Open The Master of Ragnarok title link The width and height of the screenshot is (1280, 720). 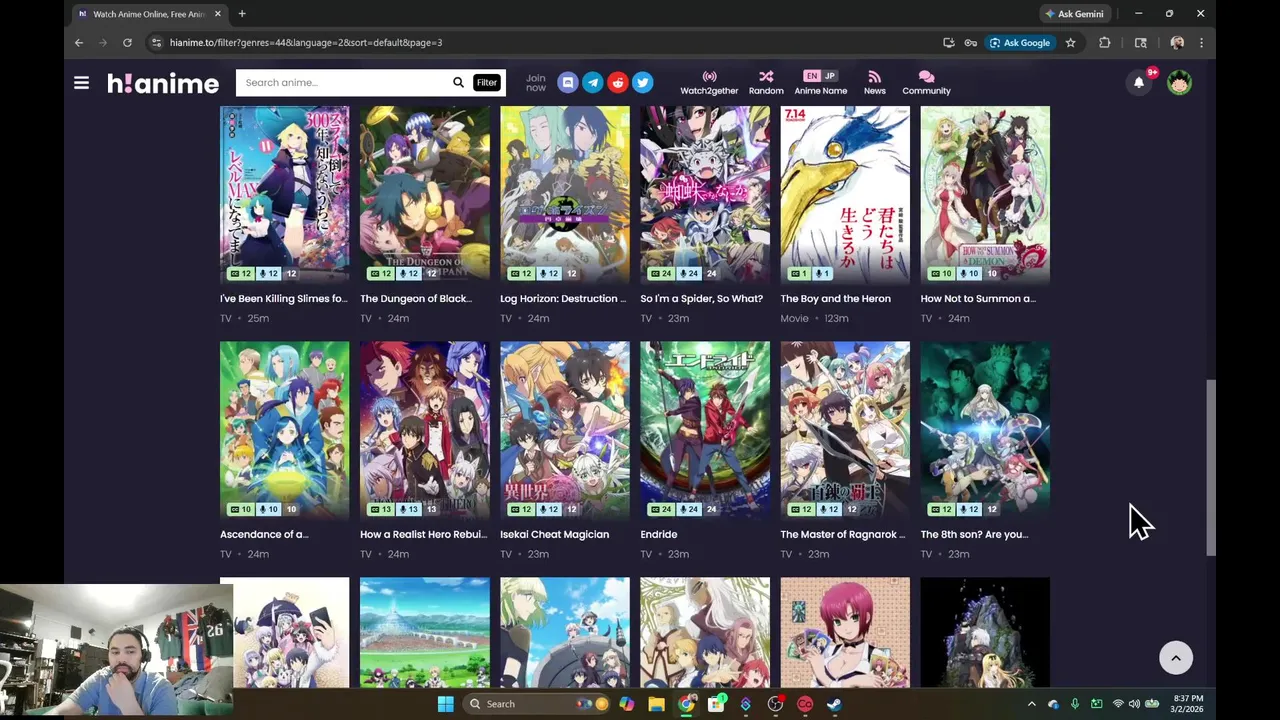point(842,534)
